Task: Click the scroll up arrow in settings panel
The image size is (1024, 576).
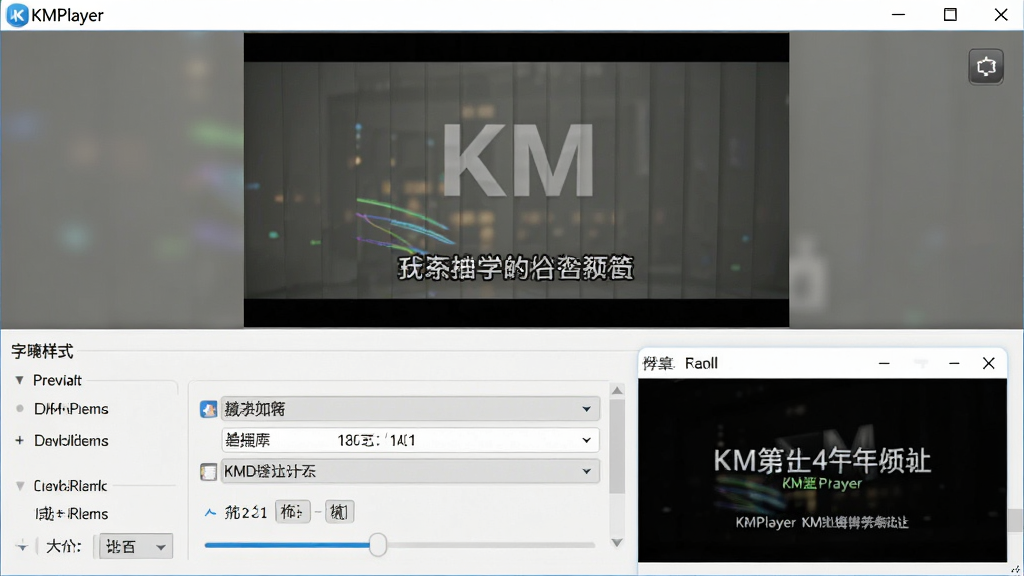Action: 617,391
